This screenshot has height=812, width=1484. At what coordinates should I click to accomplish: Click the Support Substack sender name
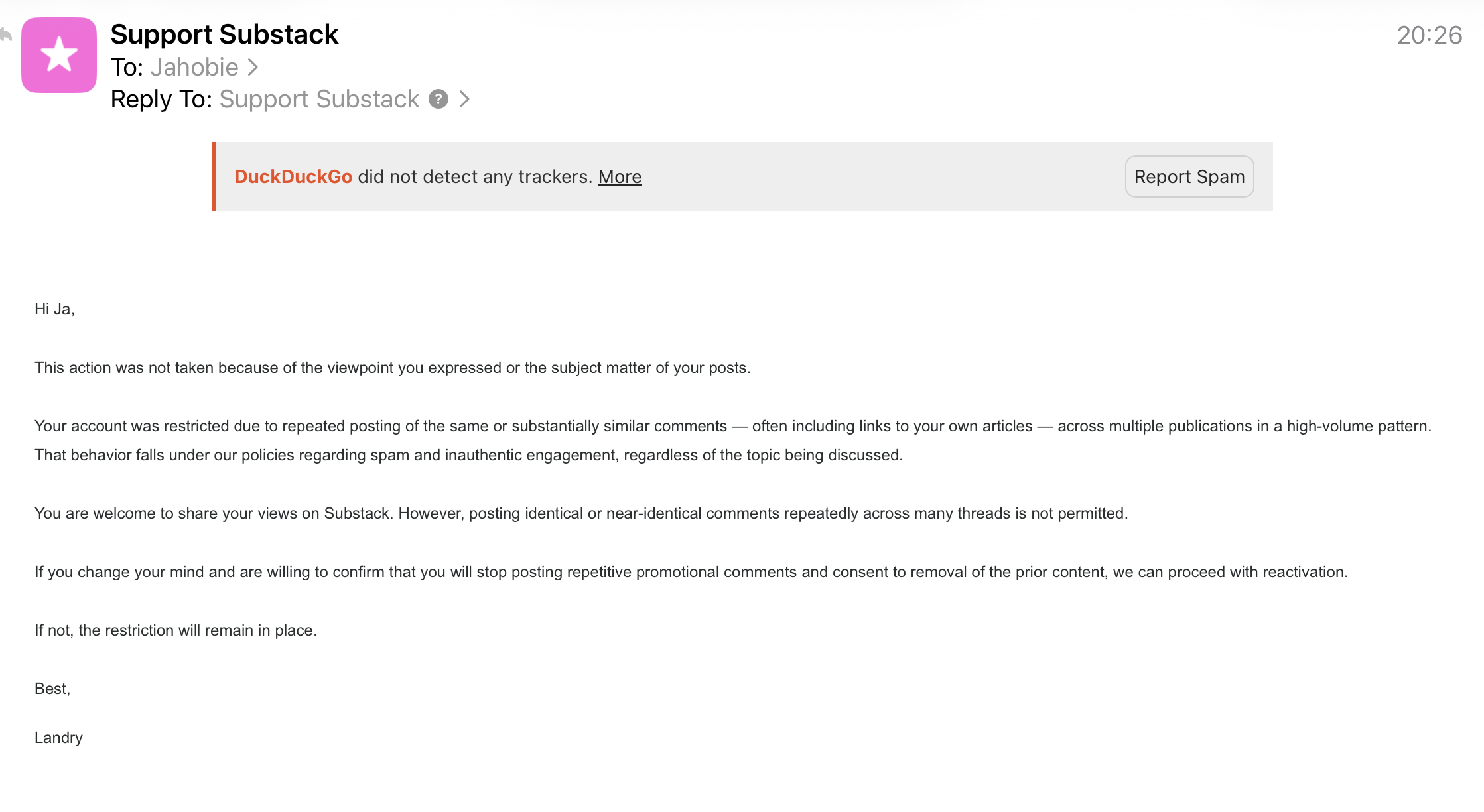[x=224, y=34]
